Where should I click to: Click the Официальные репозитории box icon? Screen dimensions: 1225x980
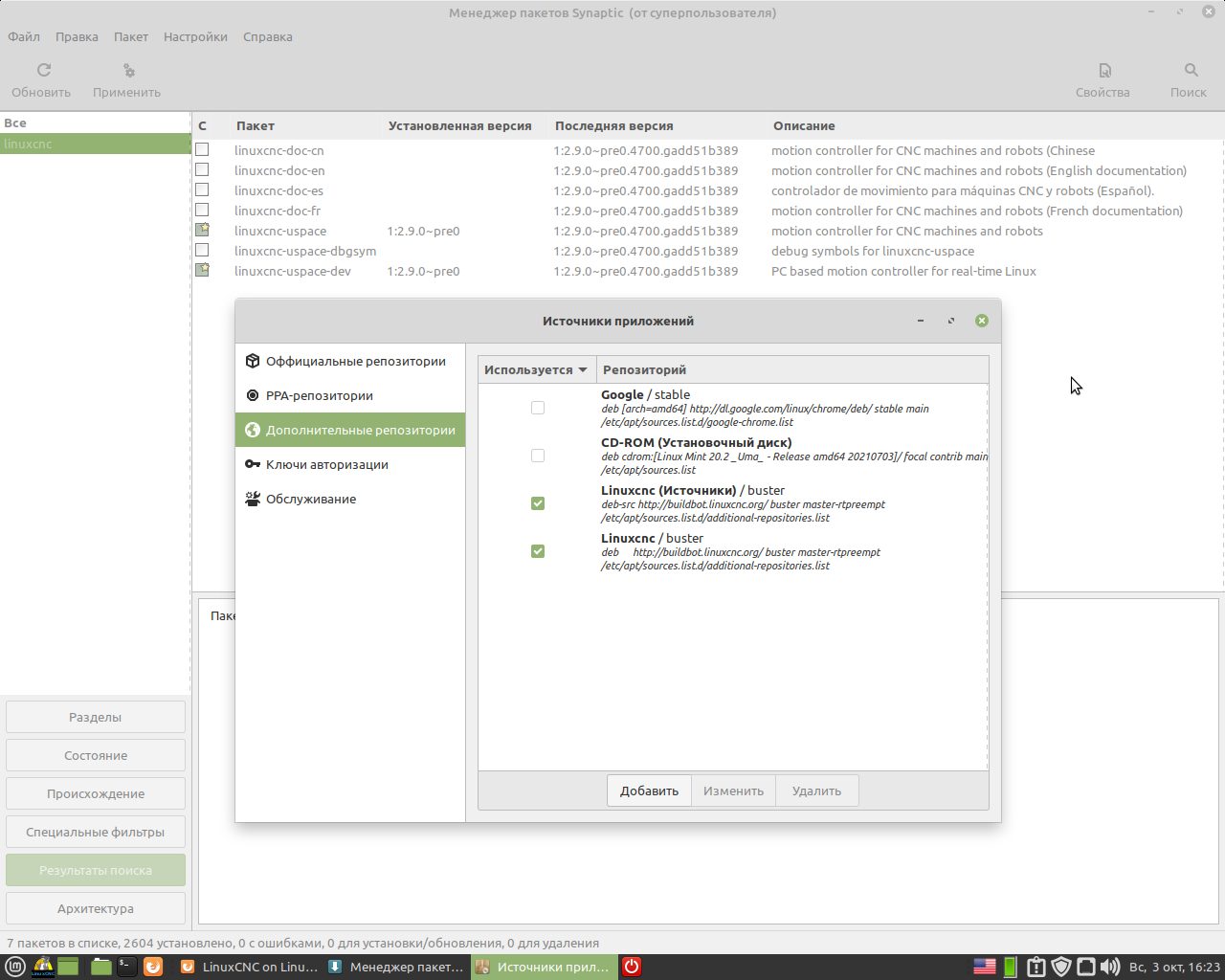pos(253,361)
